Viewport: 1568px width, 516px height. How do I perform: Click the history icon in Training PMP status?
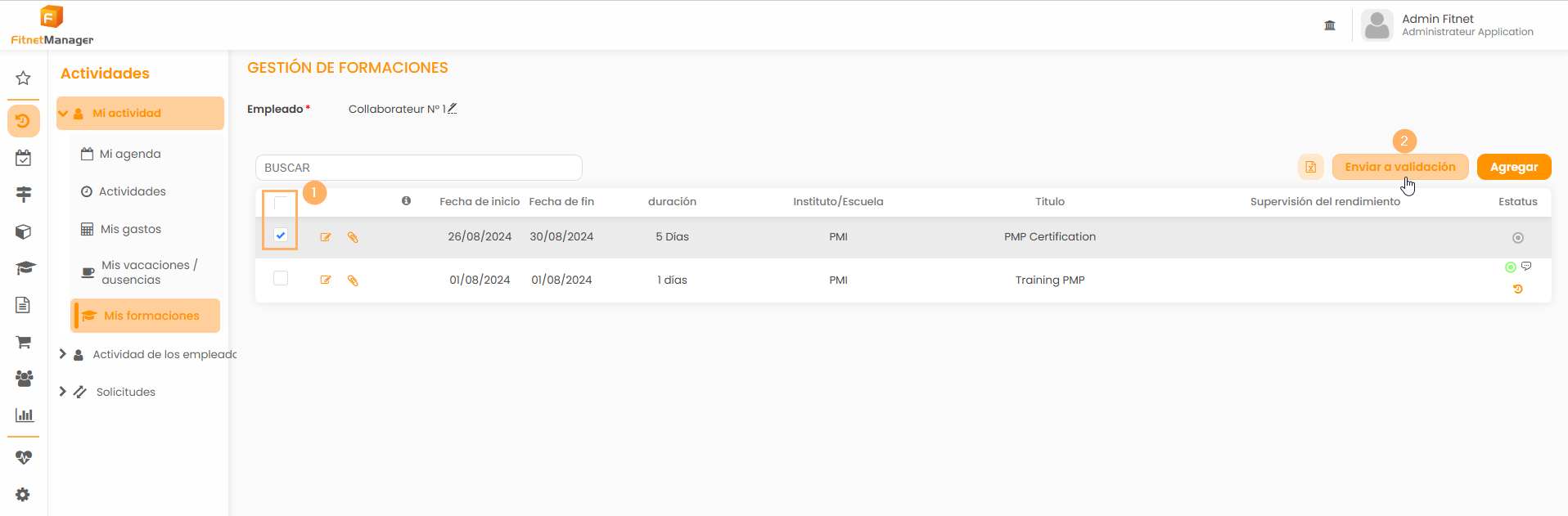coord(1517,289)
